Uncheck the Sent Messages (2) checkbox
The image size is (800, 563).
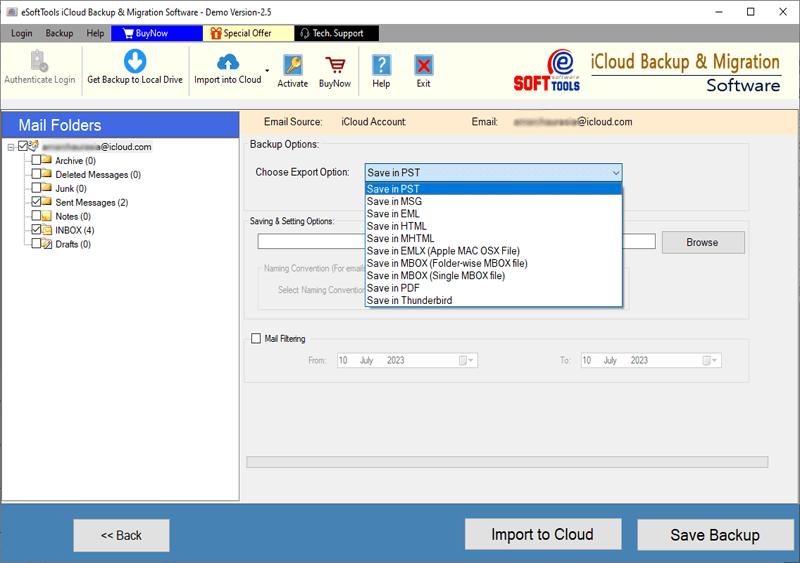(x=36, y=201)
